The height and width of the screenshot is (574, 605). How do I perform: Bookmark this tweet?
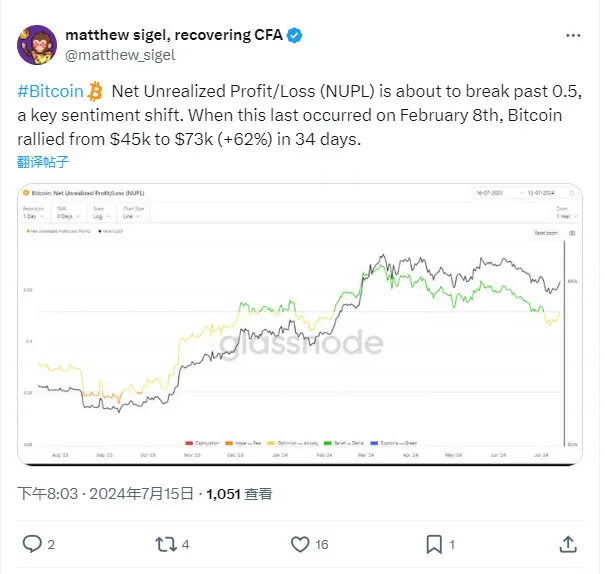point(434,544)
